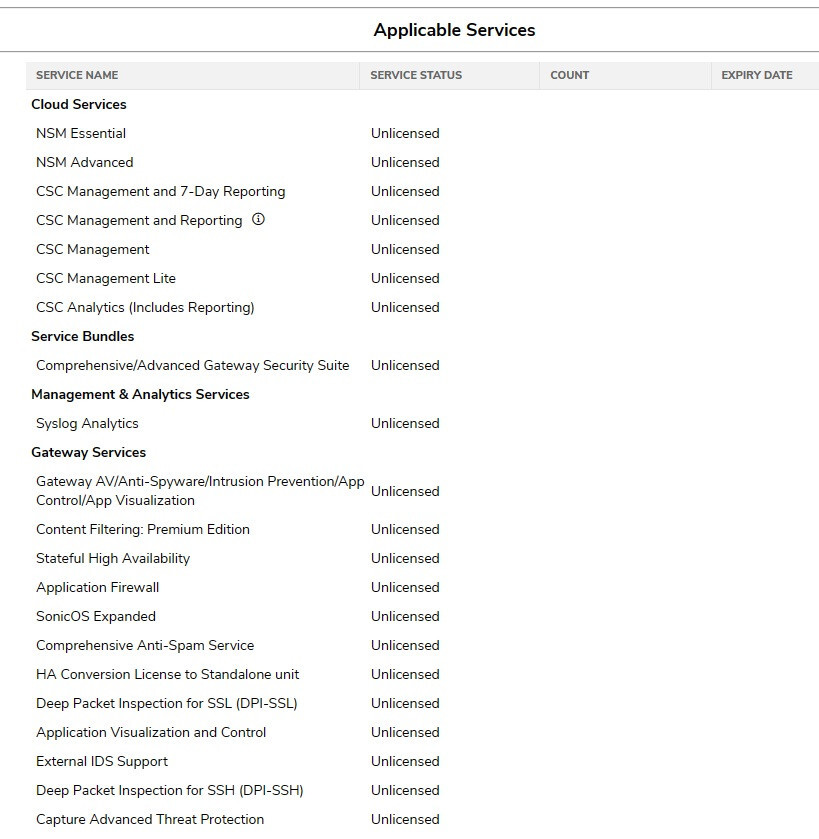Image resolution: width=819 pixels, height=839 pixels.
Task: Click Capture Advanced Threat Protection name
Action: pyautogui.click(x=150, y=819)
